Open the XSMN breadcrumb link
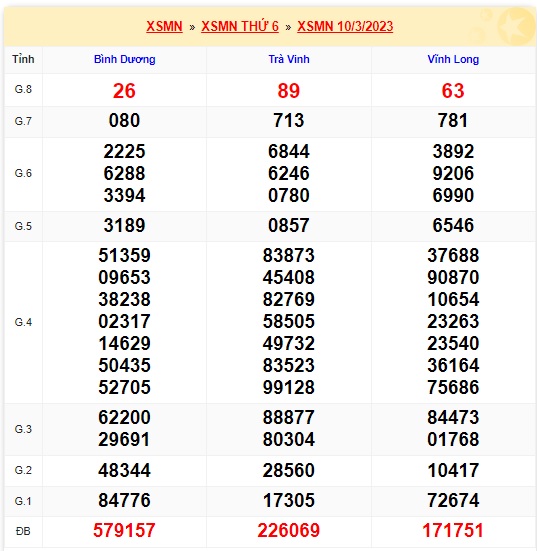 tap(164, 26)
